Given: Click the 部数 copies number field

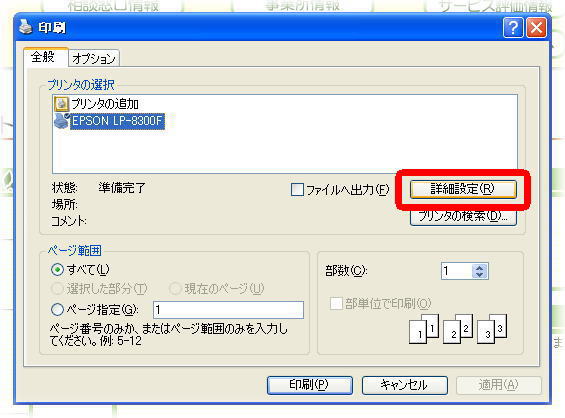Looking at the screenshot, I should 457,271.
